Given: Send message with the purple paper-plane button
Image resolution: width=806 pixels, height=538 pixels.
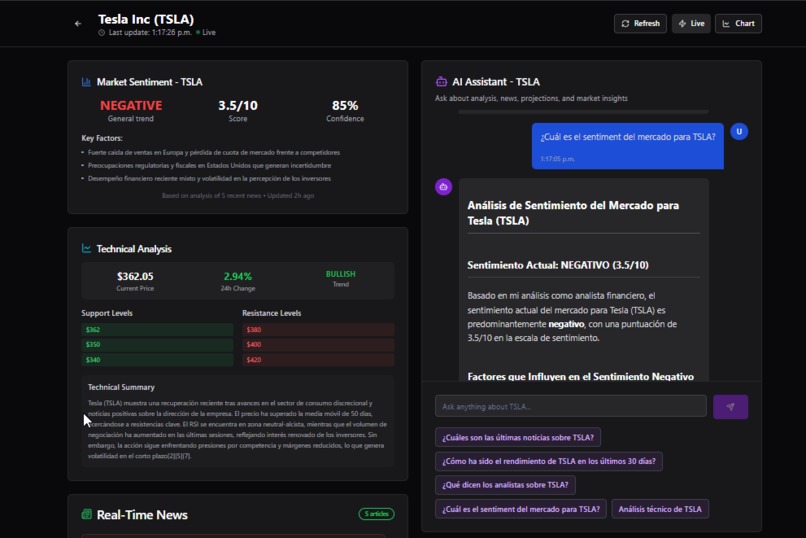Looking at the screenshot, I should click(730, 406).
